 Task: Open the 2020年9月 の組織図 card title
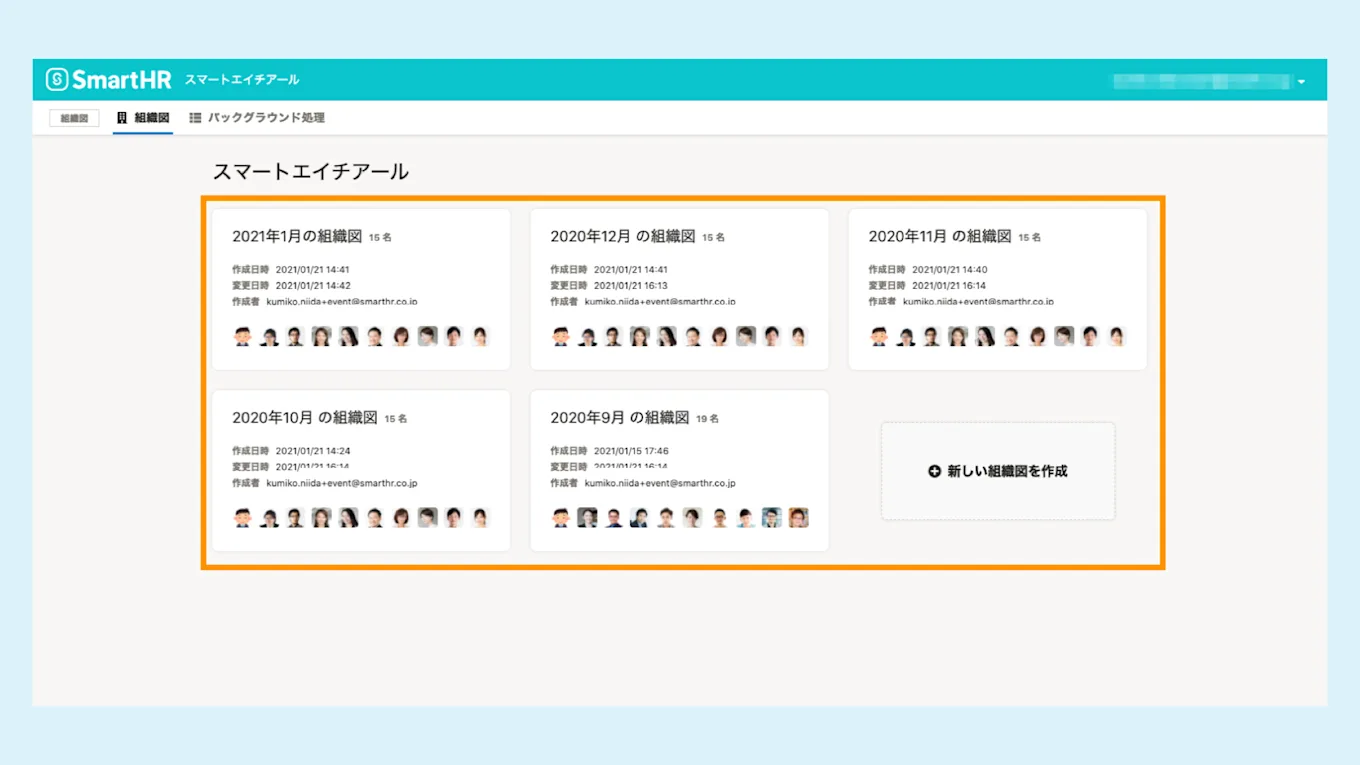[619, 418]
